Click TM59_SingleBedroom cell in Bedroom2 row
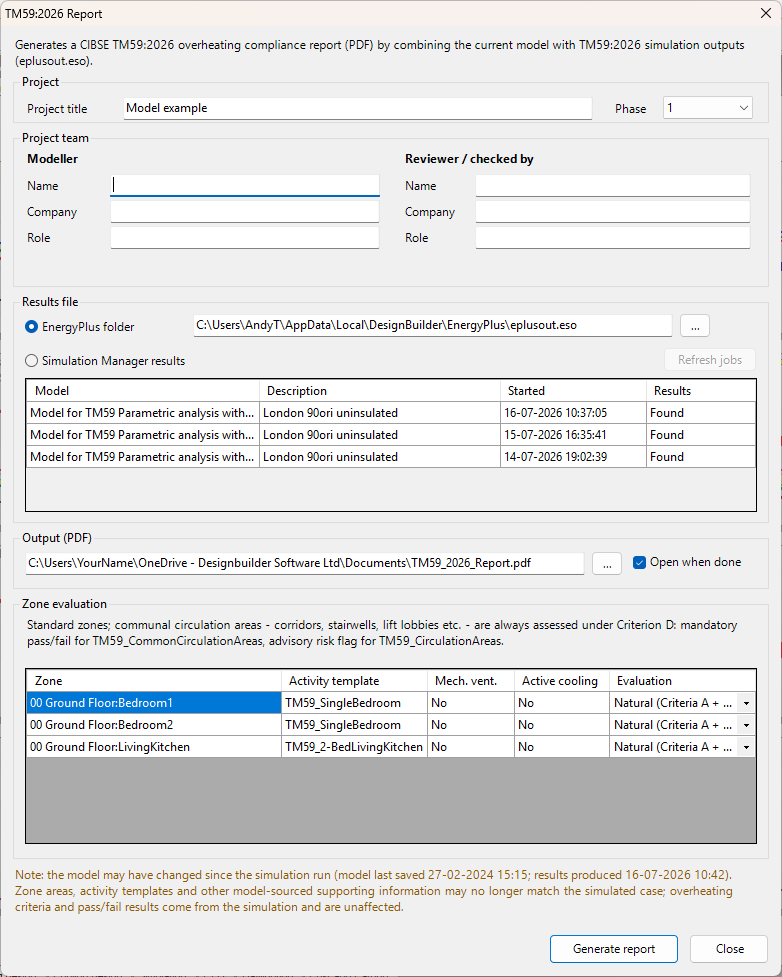The image size is (782, 977). (354, 725)
